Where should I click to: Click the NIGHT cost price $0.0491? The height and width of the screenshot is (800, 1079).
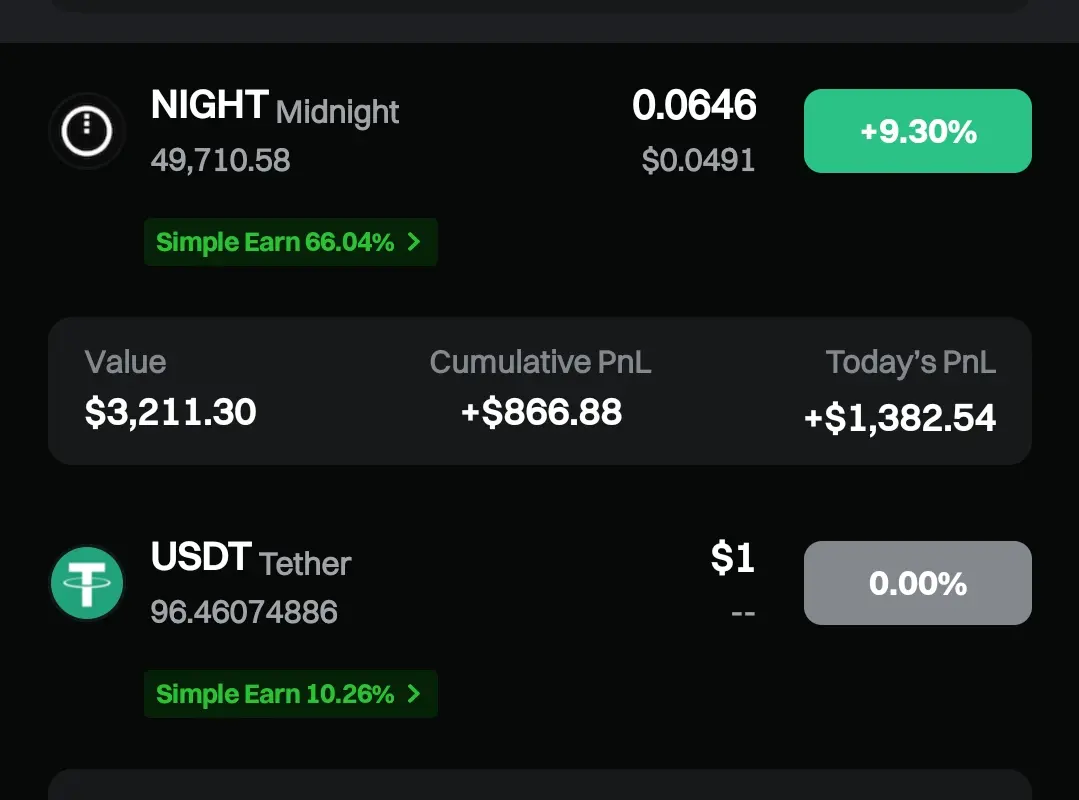pos(698,160)
